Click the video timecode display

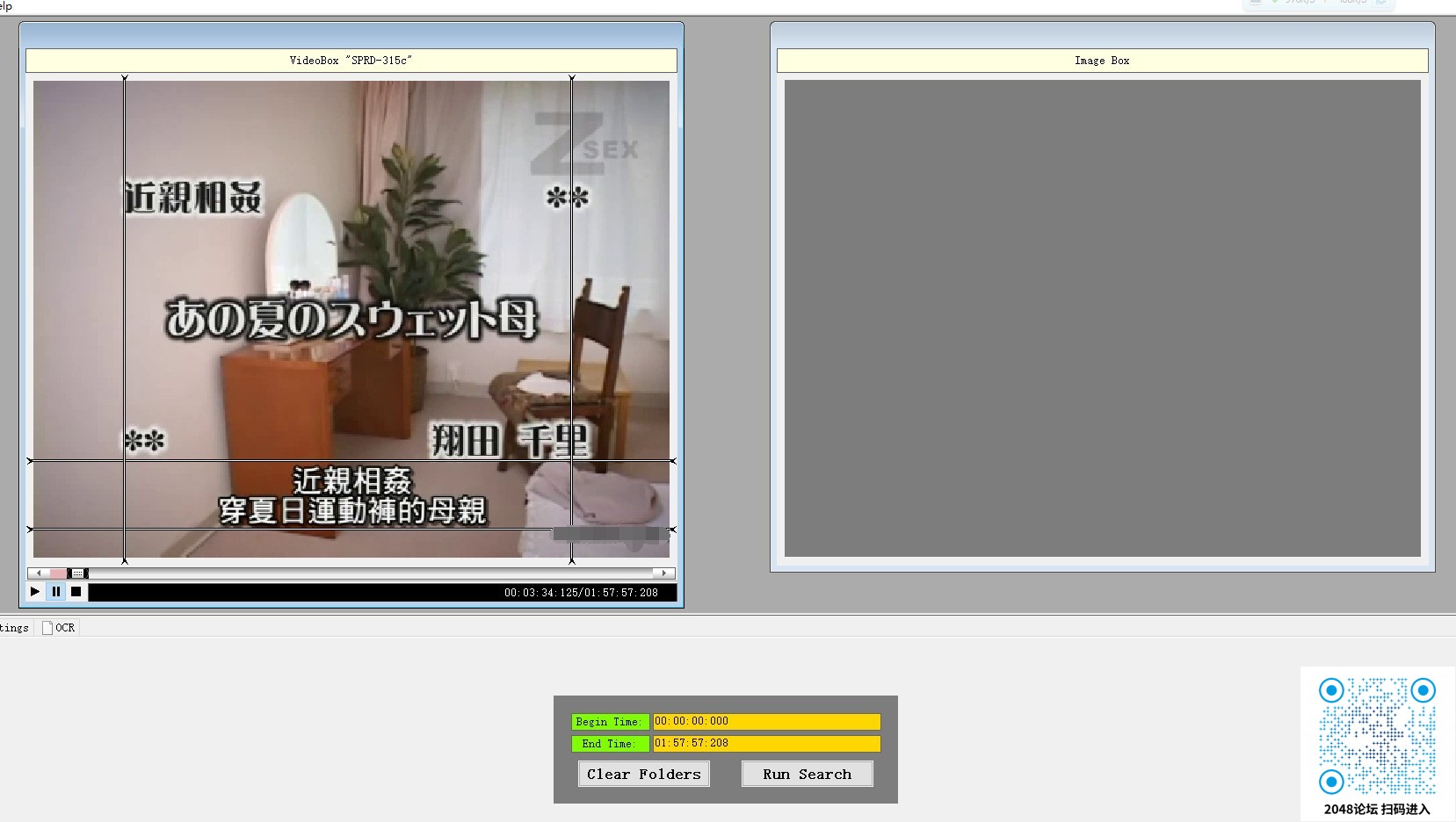581,593
